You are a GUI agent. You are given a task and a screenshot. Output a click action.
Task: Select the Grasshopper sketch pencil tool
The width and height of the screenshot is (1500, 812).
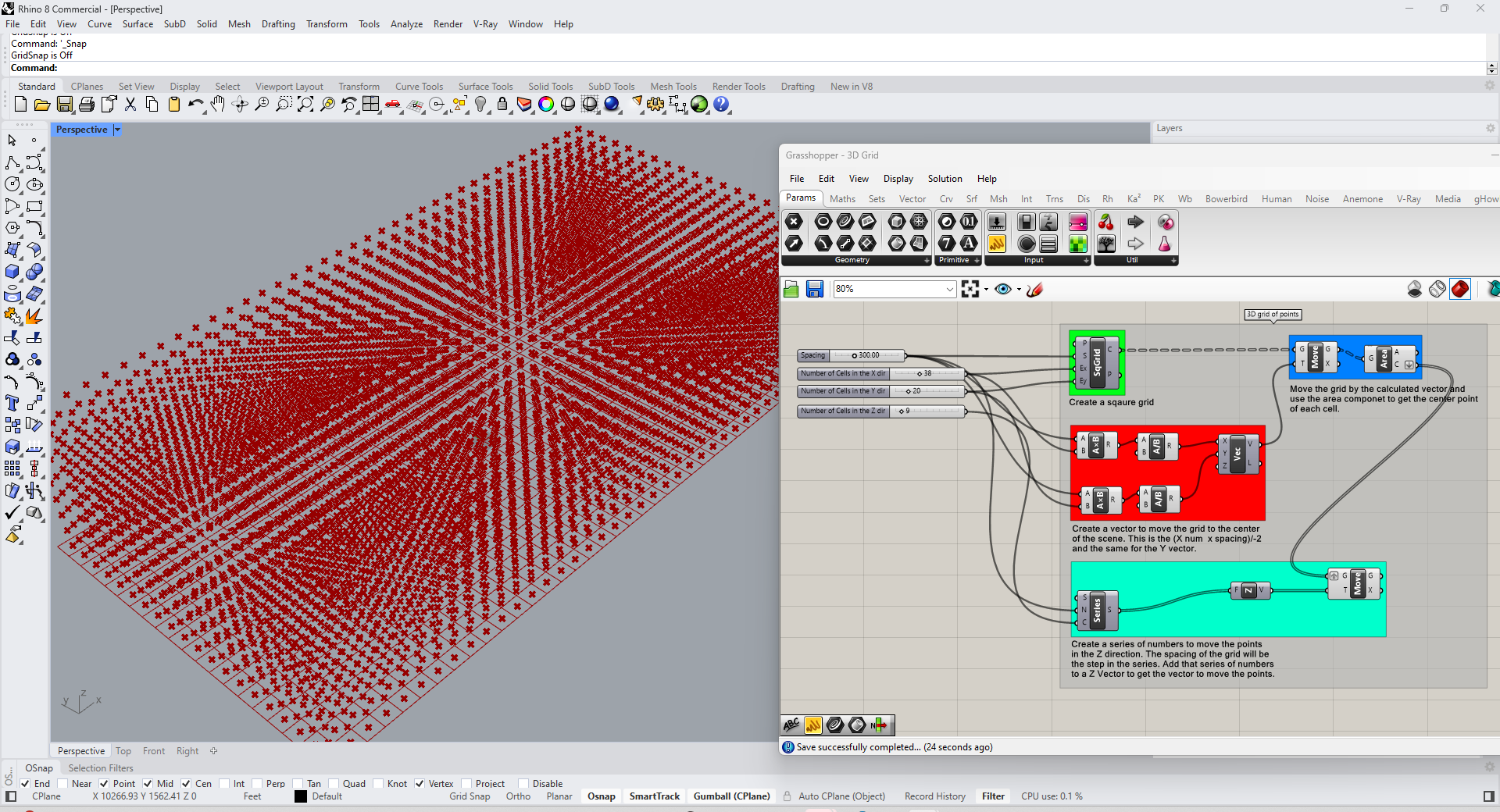(1035, 290)
